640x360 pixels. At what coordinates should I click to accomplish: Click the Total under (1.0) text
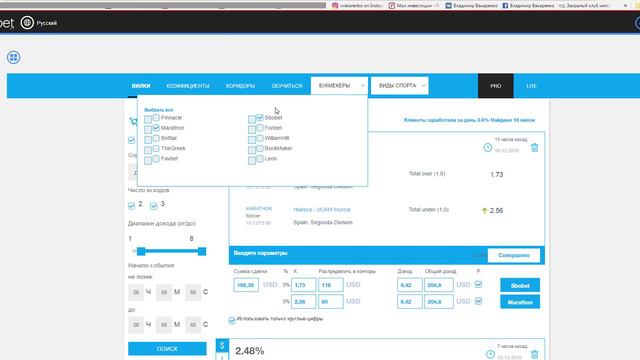coord(429,209)
